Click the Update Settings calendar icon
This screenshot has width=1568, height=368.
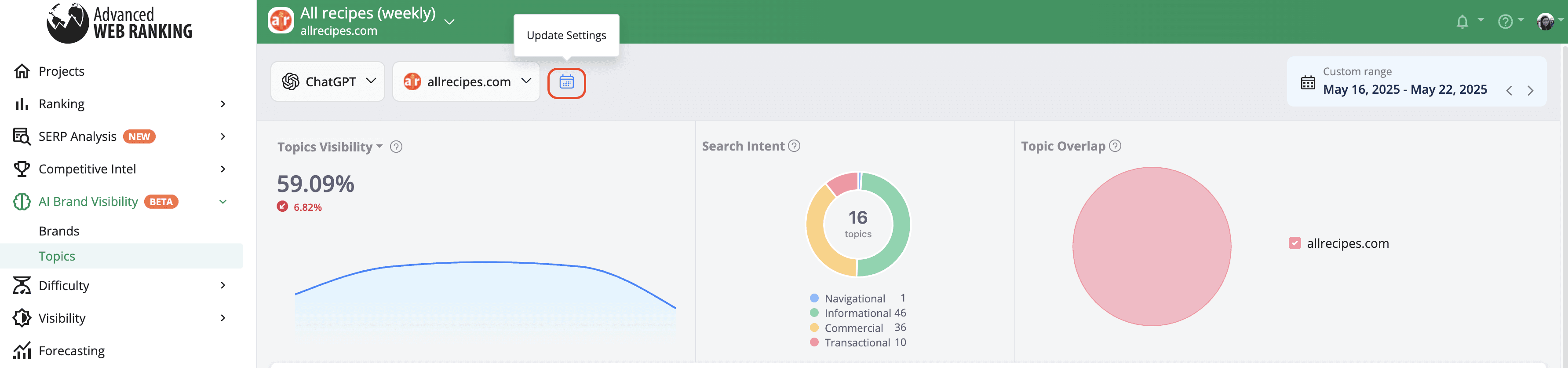[567, 83]
